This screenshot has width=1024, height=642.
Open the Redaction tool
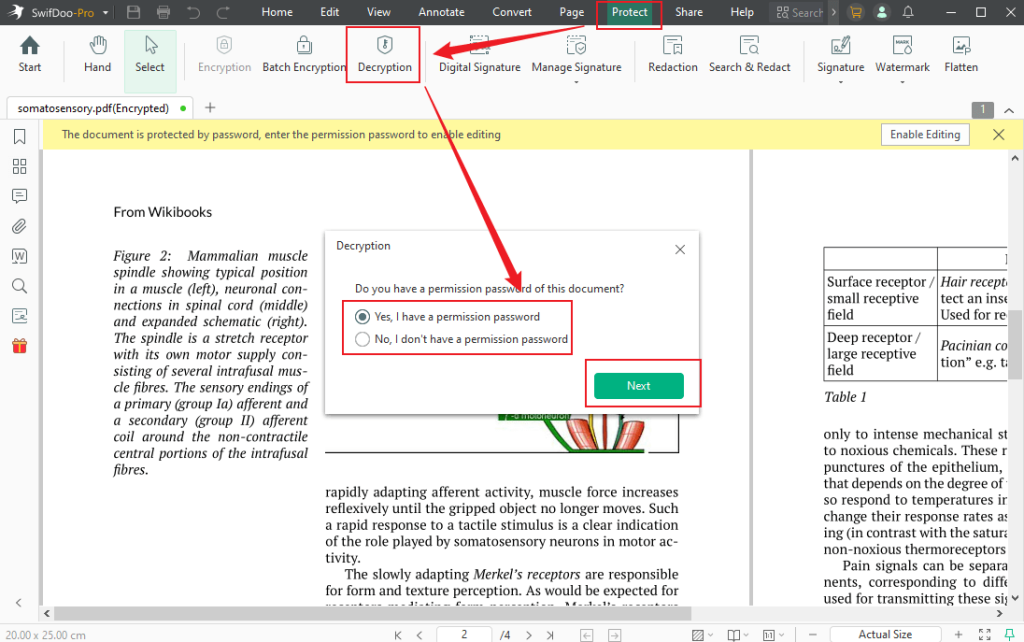(x=672, y=55)
